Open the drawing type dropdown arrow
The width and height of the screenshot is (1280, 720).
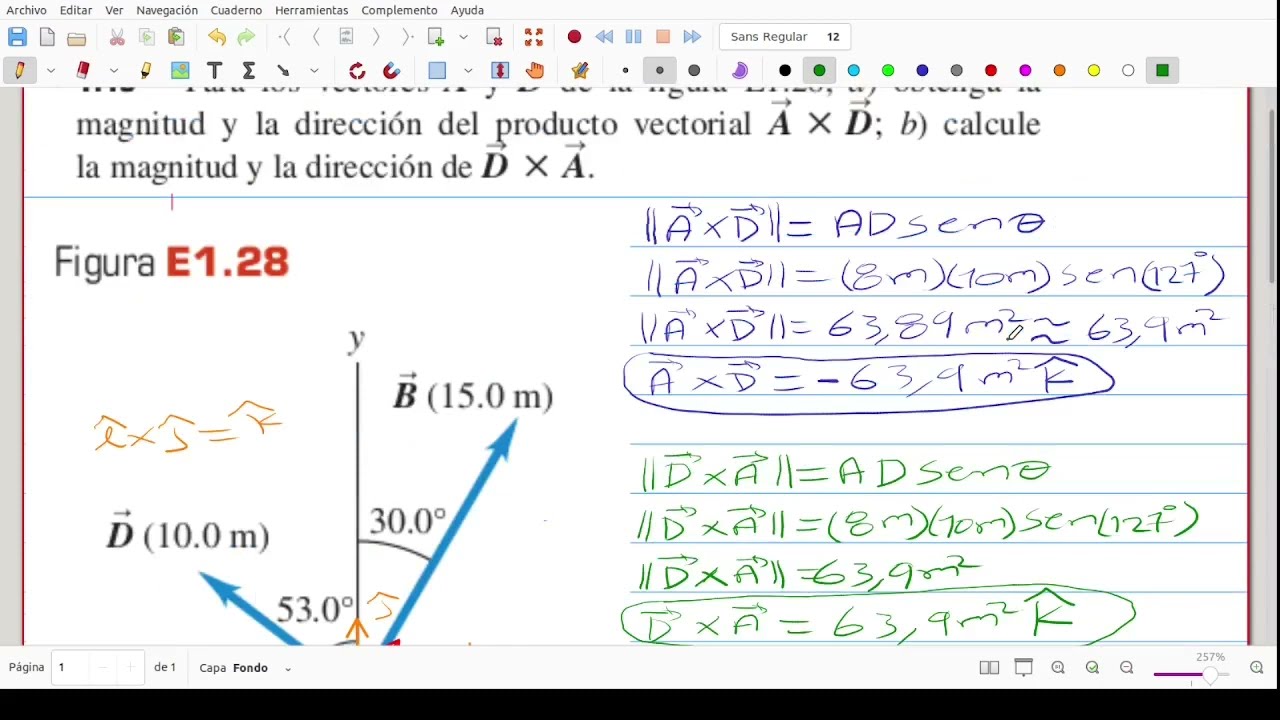[x=314, y=71]
